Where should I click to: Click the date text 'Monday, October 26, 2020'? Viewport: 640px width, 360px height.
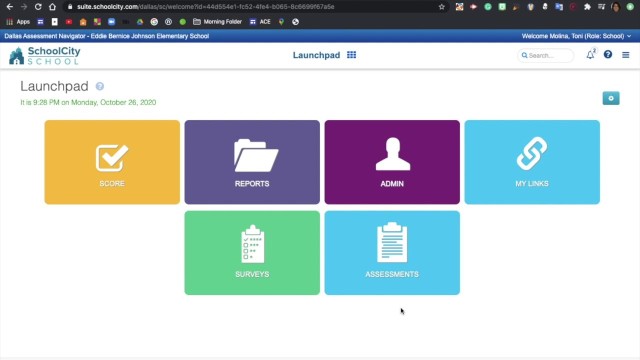tap(113, 102)
